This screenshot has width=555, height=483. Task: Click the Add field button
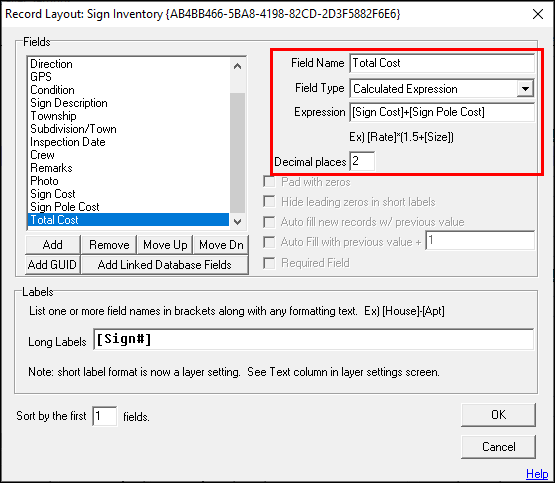53,245
